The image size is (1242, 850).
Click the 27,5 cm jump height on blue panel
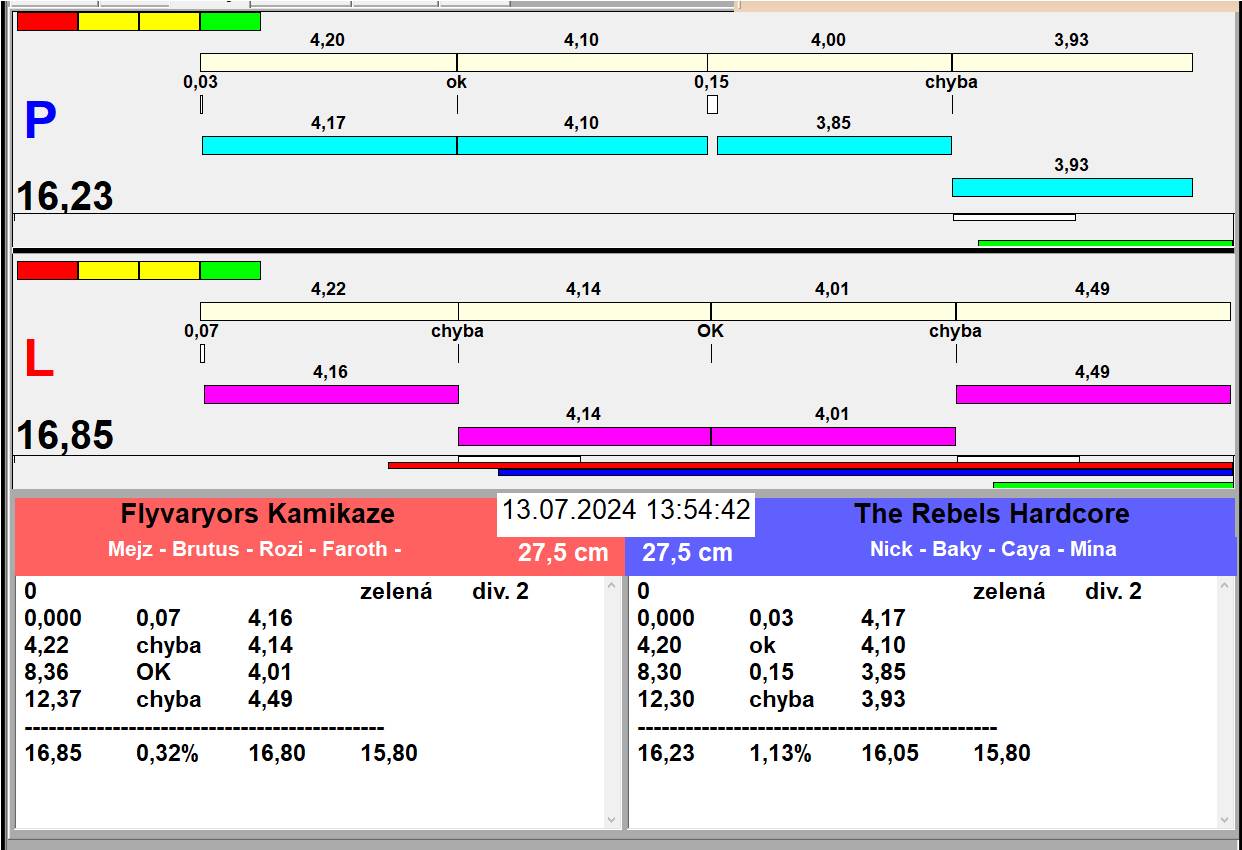pyautogui.click(x=687, y=553)
